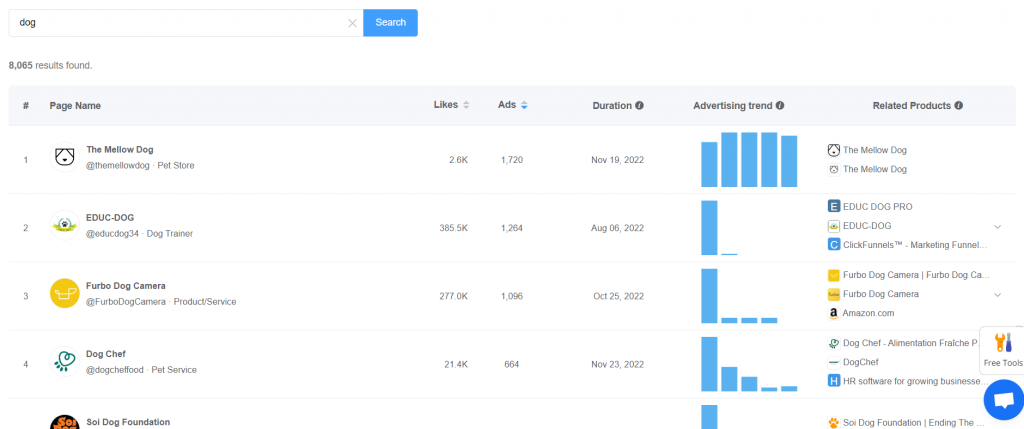Open the EDUC-DOG page logo
This screenshot has width=1024, height=429.
tap(65, 225)
